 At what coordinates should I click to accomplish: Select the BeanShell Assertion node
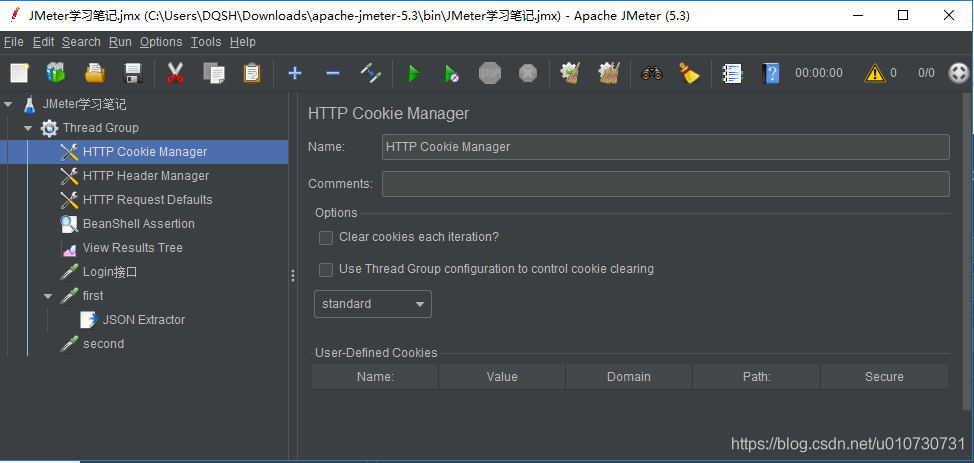(139, 224)
